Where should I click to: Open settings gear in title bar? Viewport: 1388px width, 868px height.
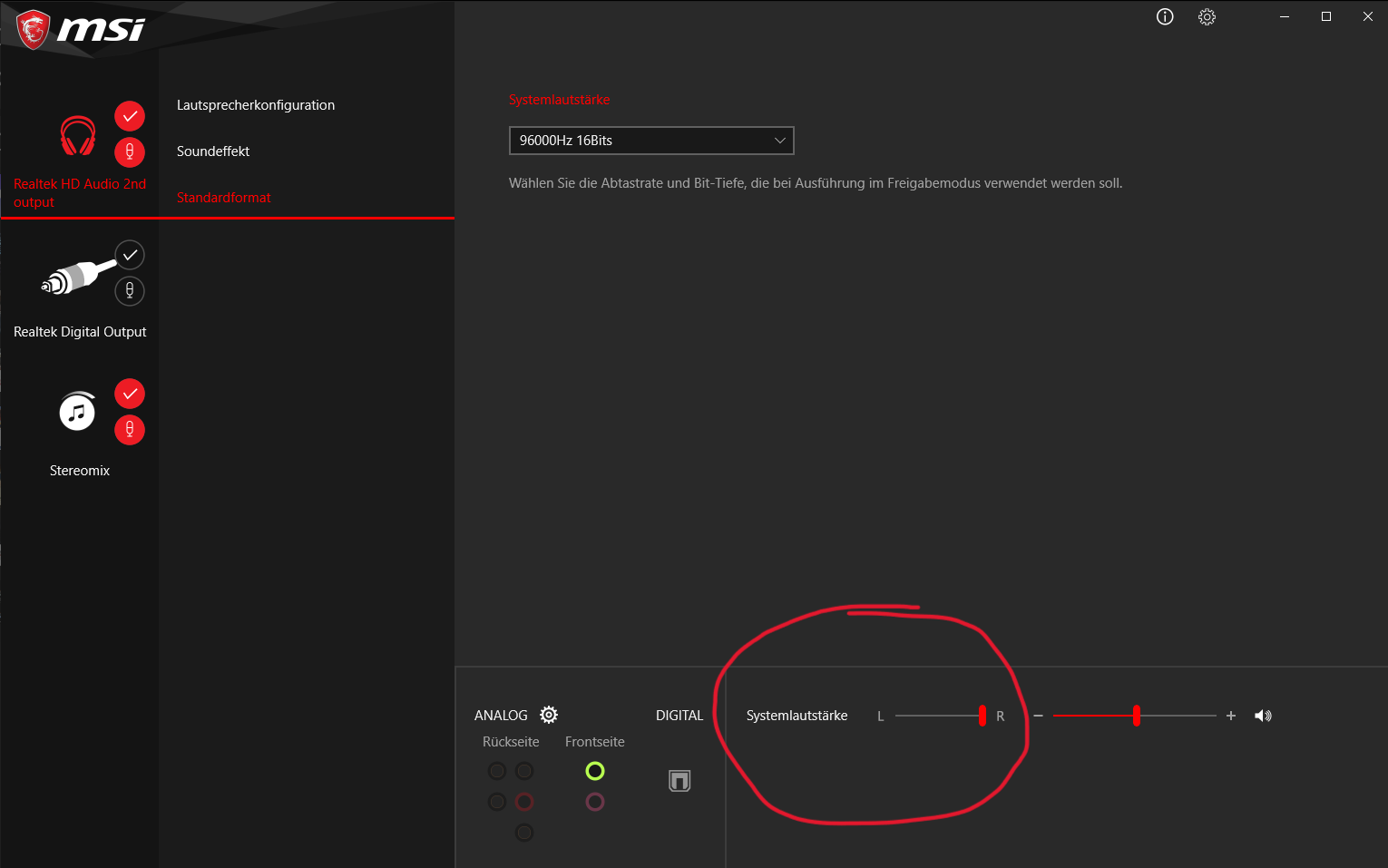click(x=1207, y=16)
